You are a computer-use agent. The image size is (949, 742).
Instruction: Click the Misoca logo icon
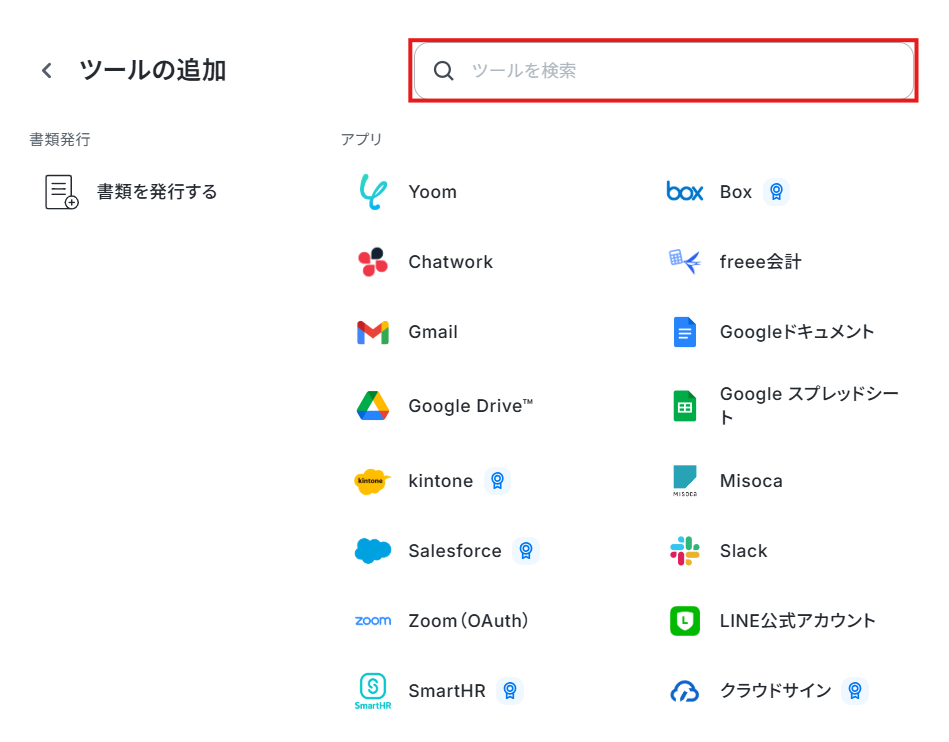pyautogui.click(x=685, y=481)
